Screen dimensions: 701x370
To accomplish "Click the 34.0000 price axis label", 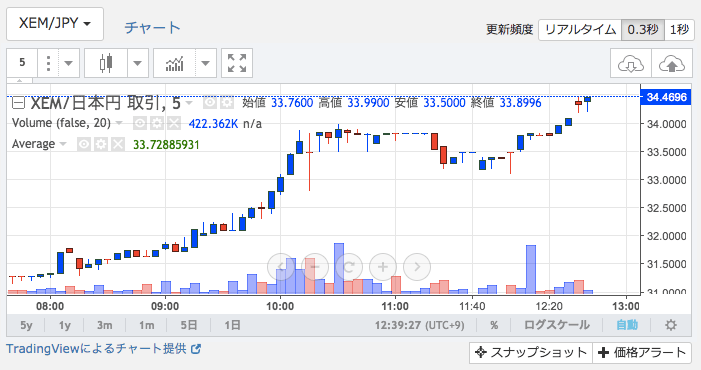I will coord(666,124).
